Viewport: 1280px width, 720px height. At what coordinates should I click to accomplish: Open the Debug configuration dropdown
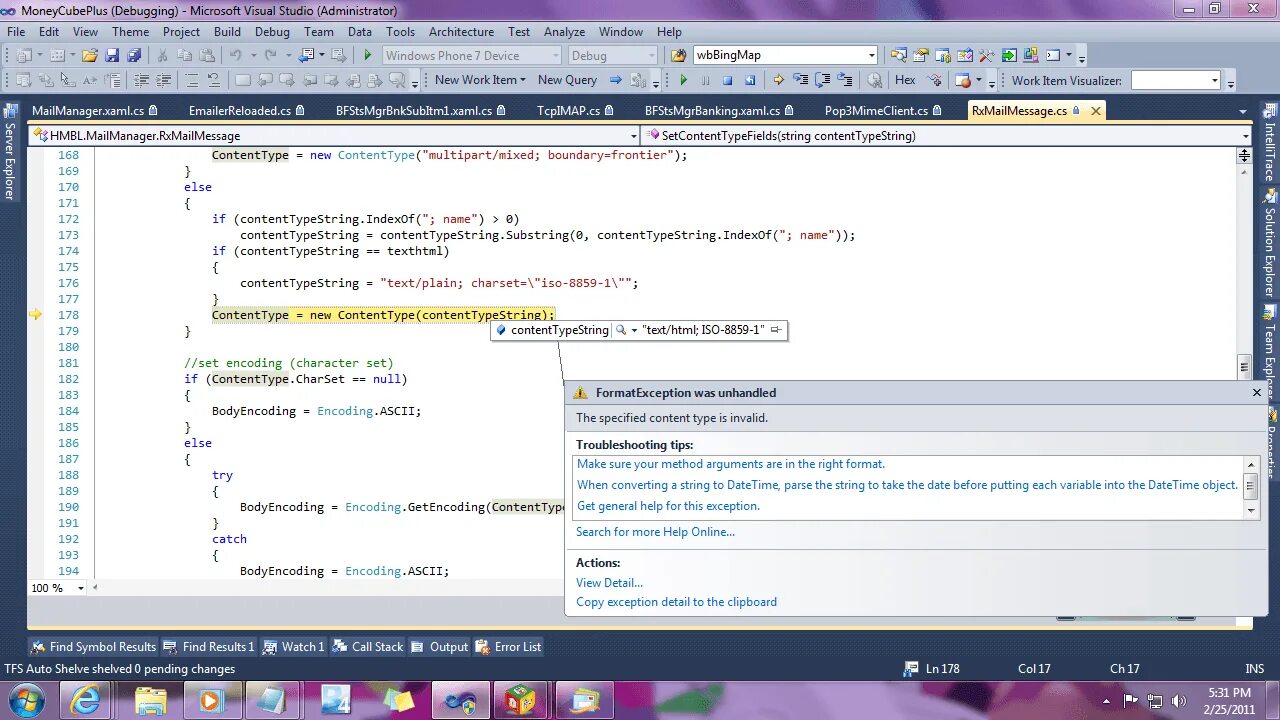[612, 55]
